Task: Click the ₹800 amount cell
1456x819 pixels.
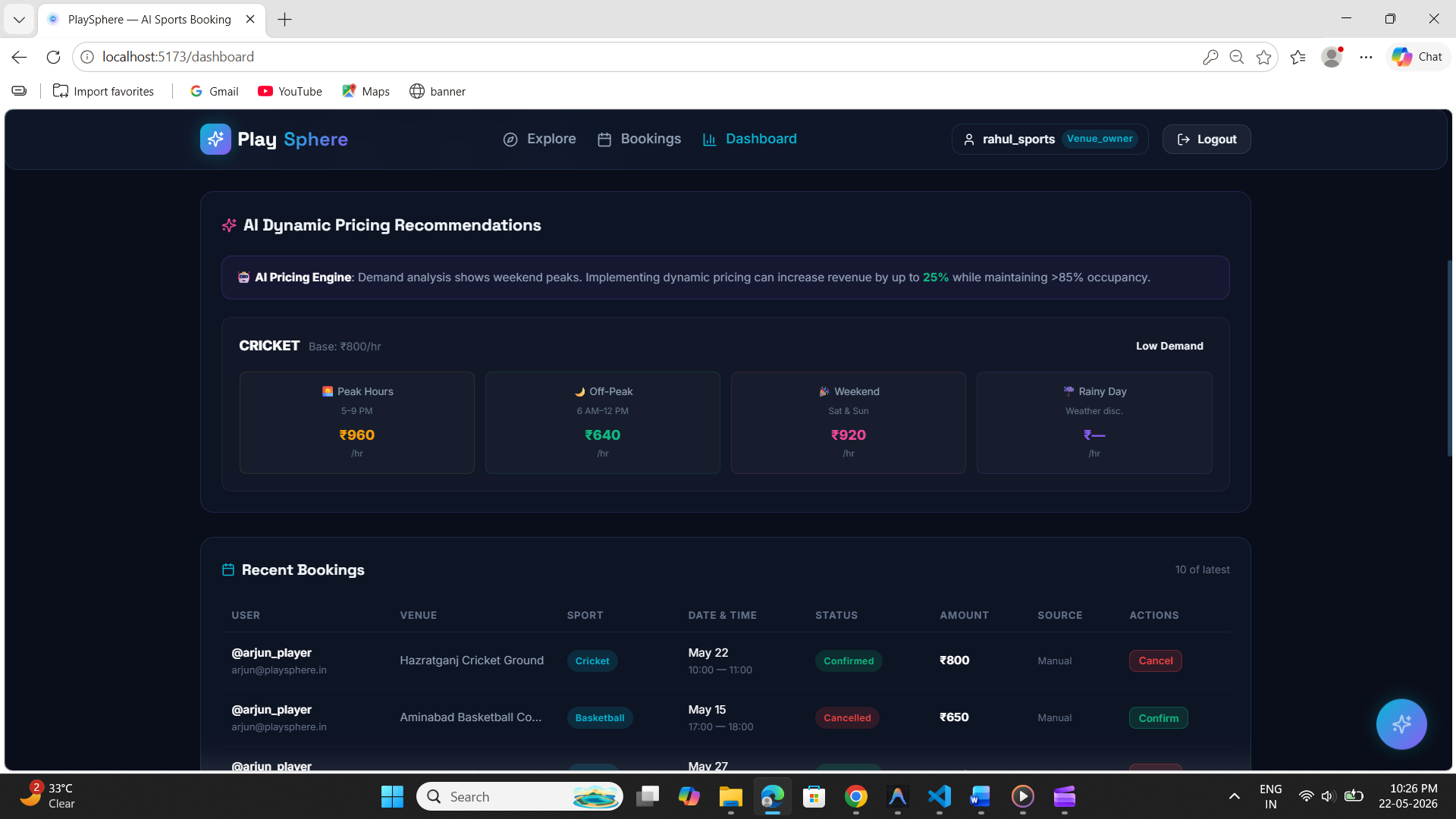Action: point(954,661)
